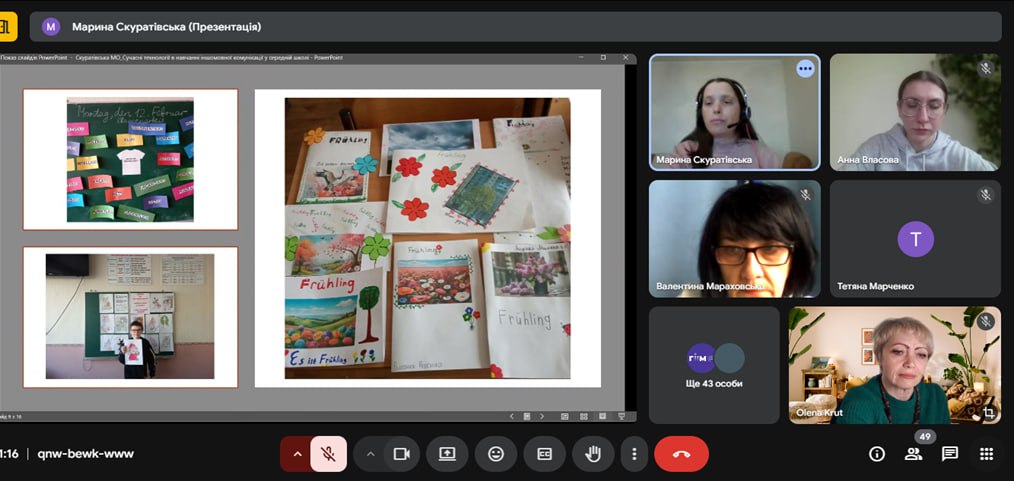This screenshot has height=481, width=1014.
Task: Click the crop icon on Olena Krut's tile
Action: point(988,412)
